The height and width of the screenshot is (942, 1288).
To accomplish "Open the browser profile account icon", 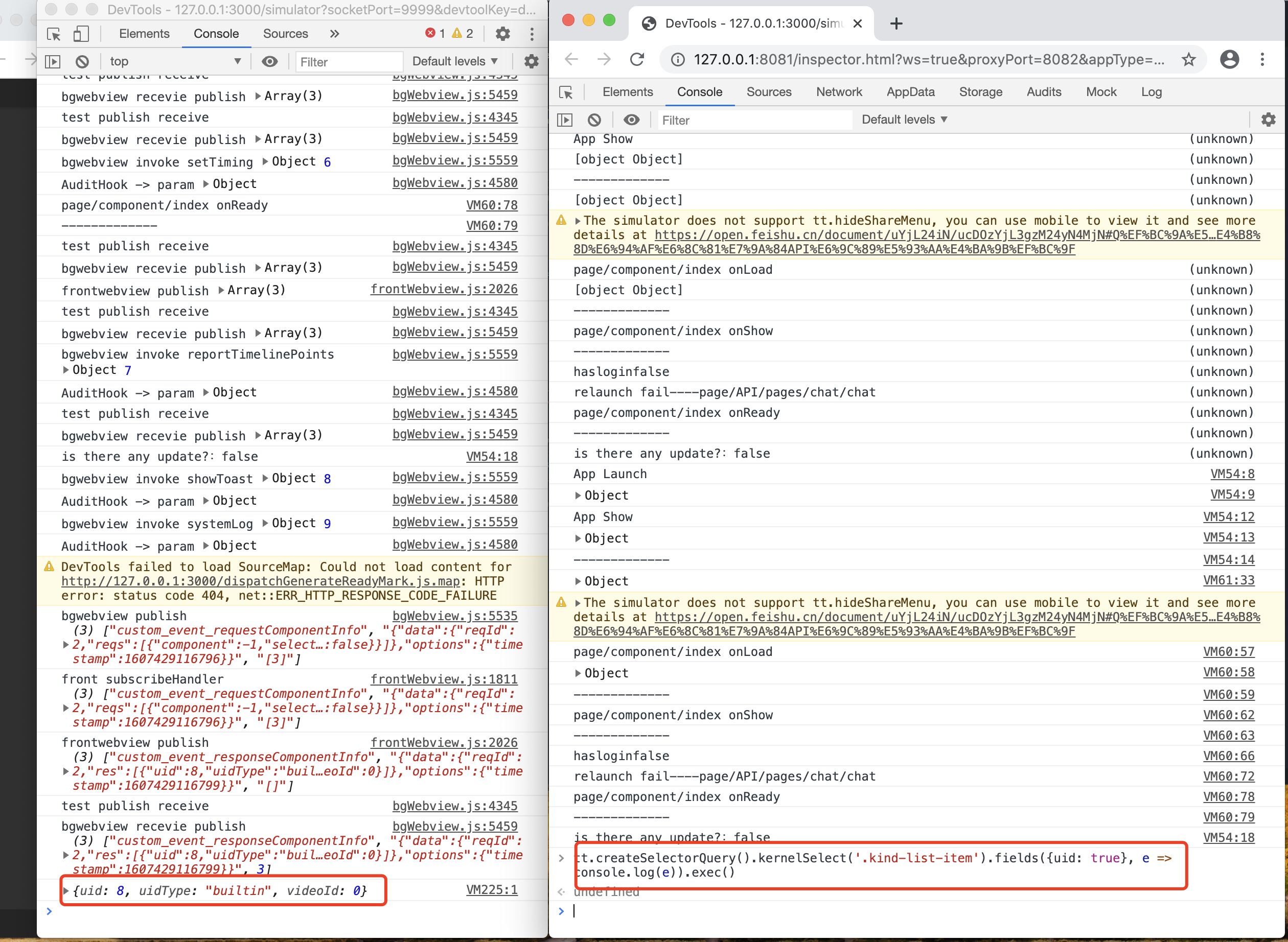I will click(1229, 59).
